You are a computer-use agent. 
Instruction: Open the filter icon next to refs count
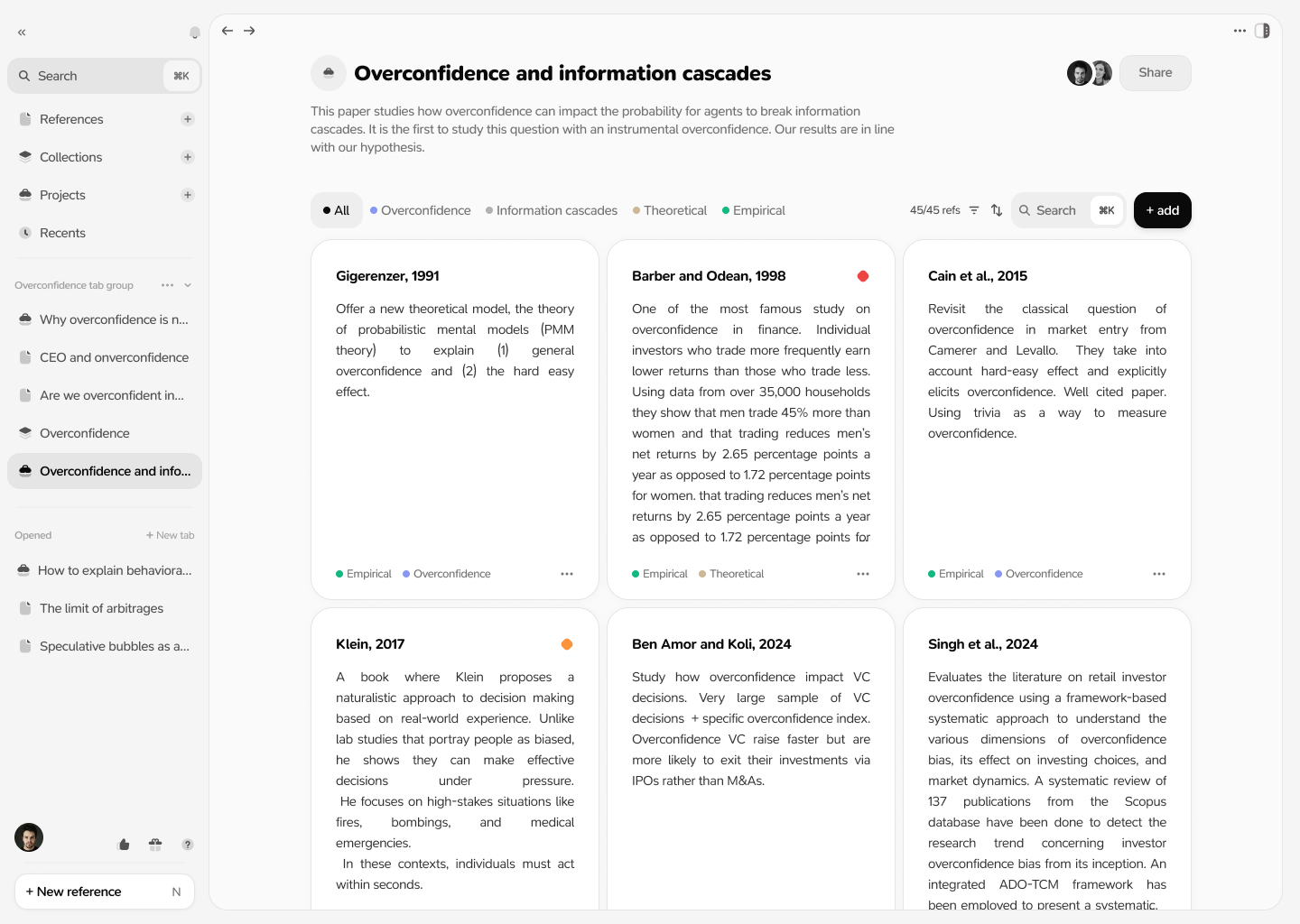point(974,210)
